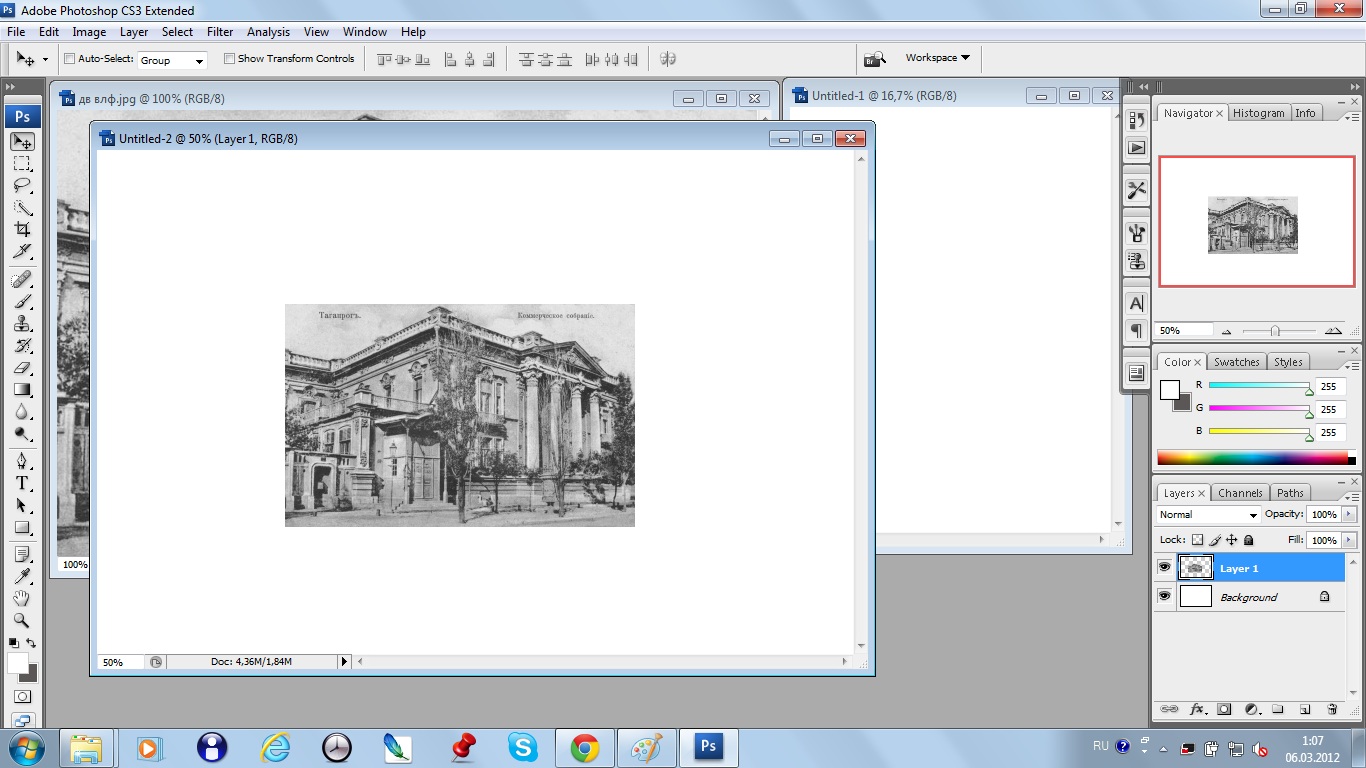Activate the Eraser tool
Screen dimensions: 1366x768
22,368
